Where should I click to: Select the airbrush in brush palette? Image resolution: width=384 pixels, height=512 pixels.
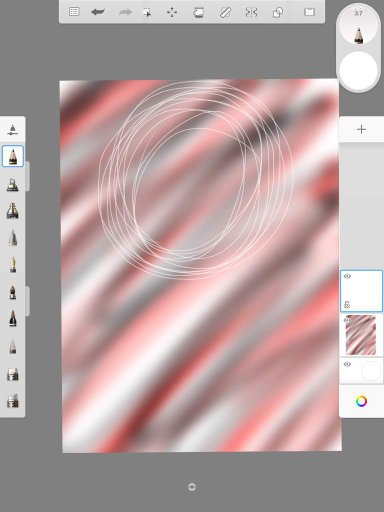pyautogui.click(x=12, y=184)
